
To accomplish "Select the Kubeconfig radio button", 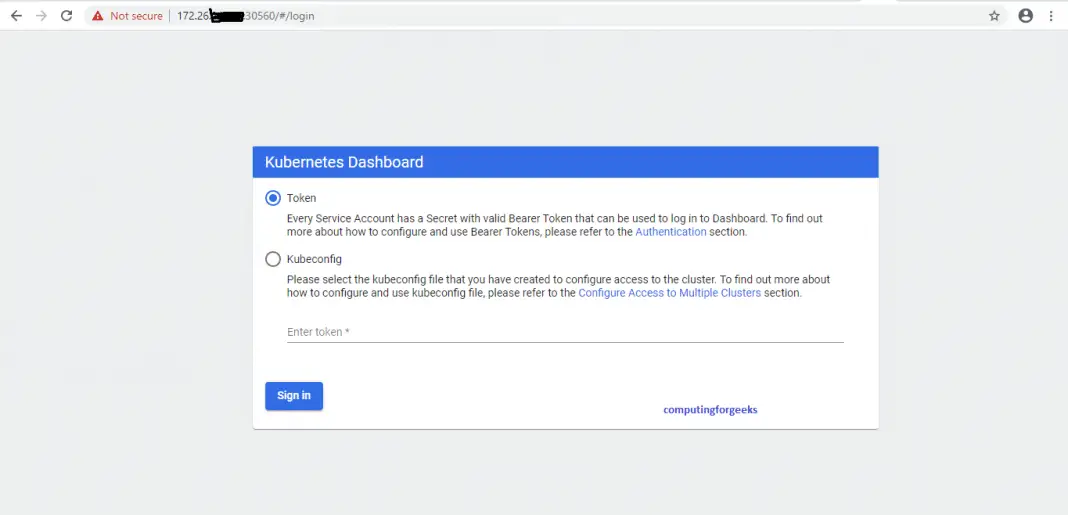I will [x=273, y=259].
